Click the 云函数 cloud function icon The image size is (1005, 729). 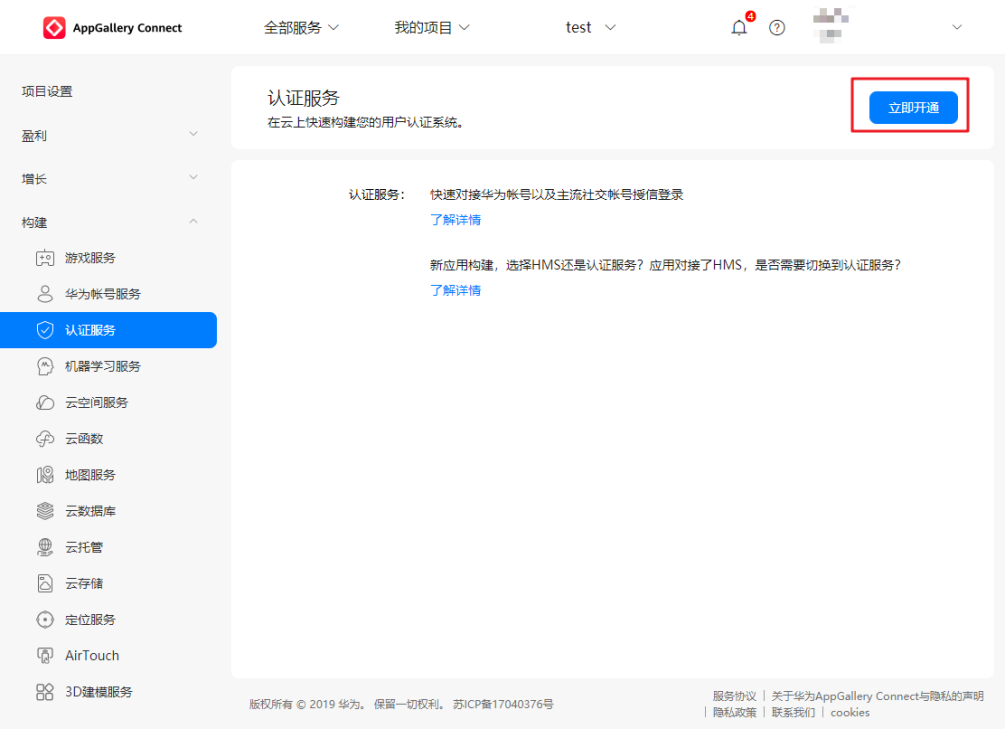[45, 439]
